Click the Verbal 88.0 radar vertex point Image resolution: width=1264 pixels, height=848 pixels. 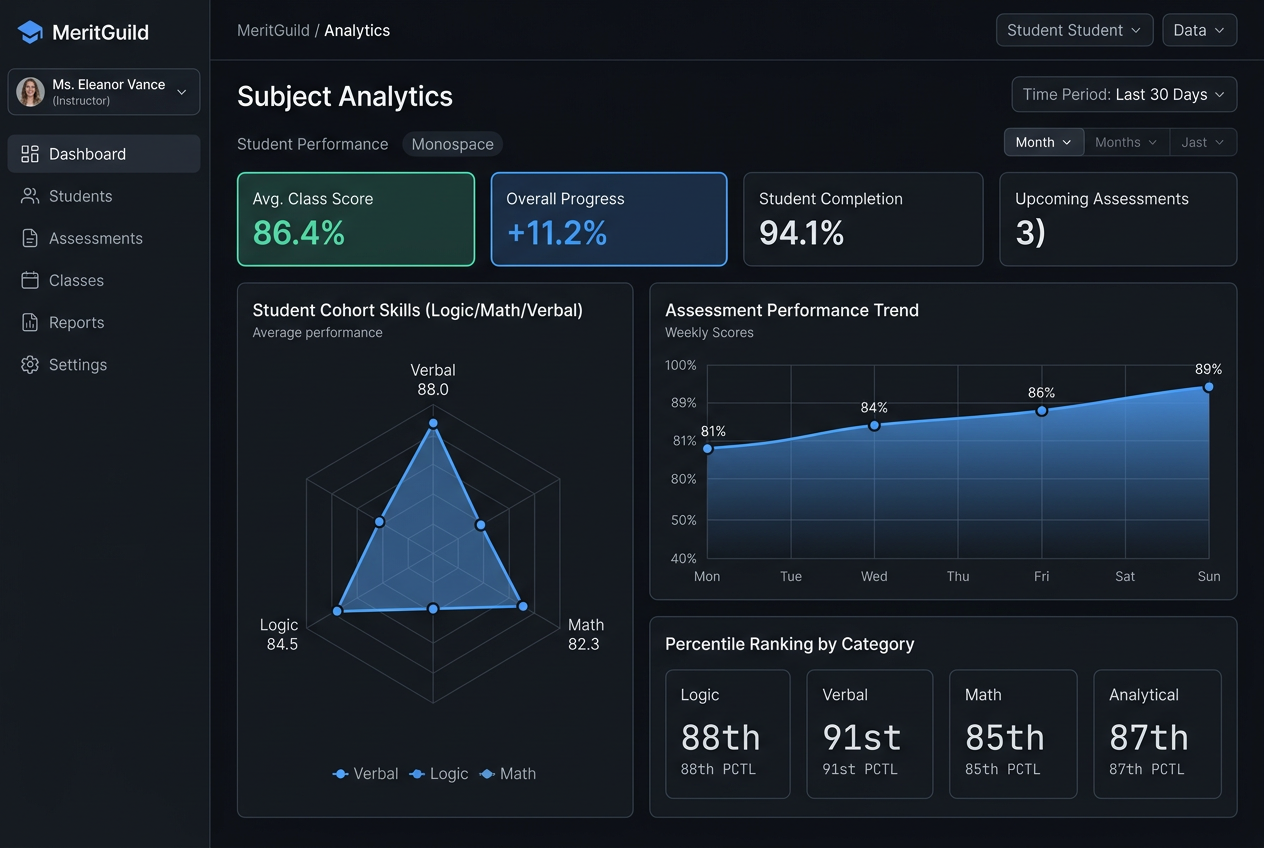[433, 423]
